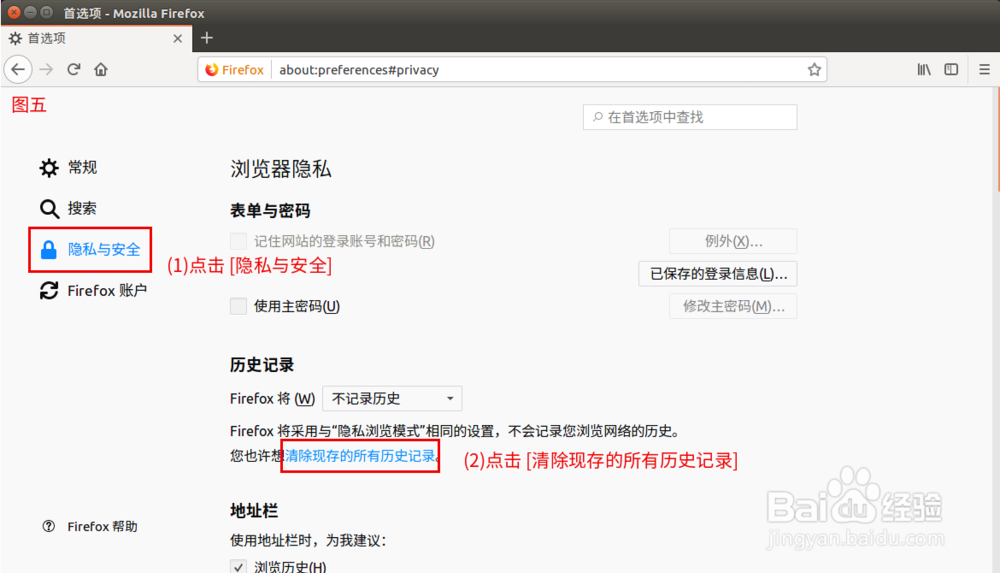Click the address bar URL about:preferences#privacy
The image size is (1000, 573).
point(358,70)
